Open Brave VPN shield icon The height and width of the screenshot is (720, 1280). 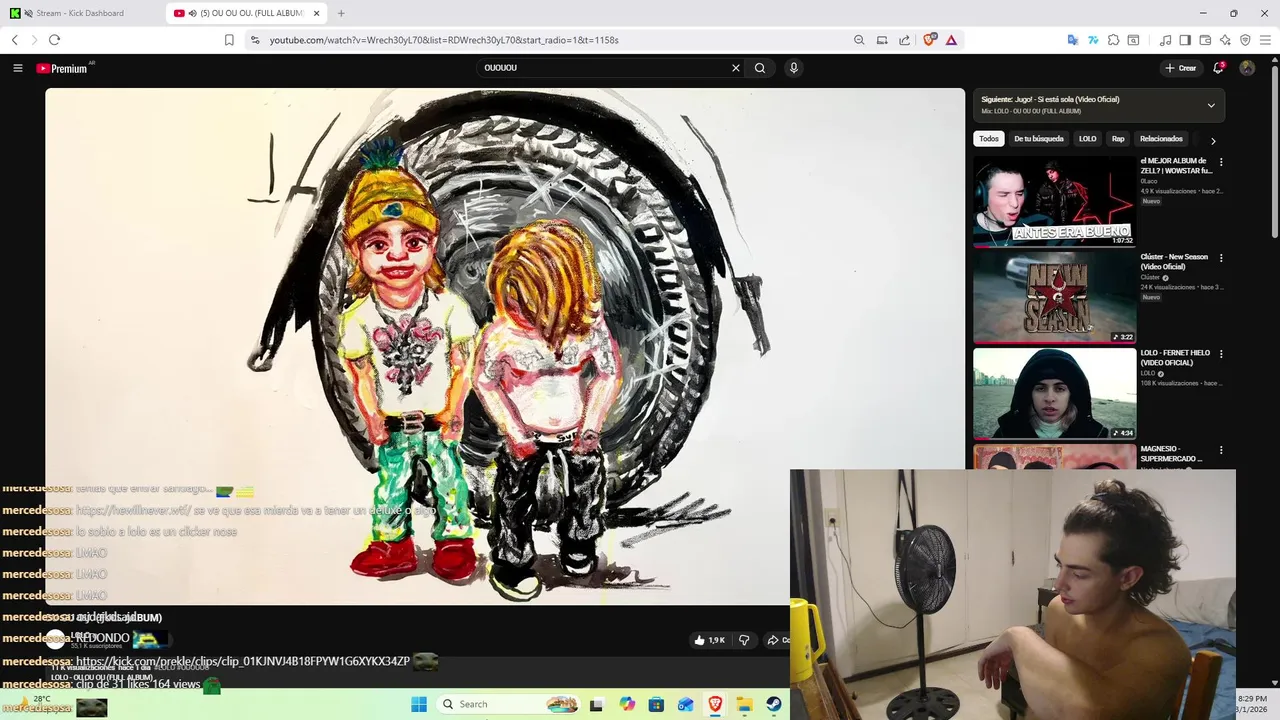(x=1245, y=40)
